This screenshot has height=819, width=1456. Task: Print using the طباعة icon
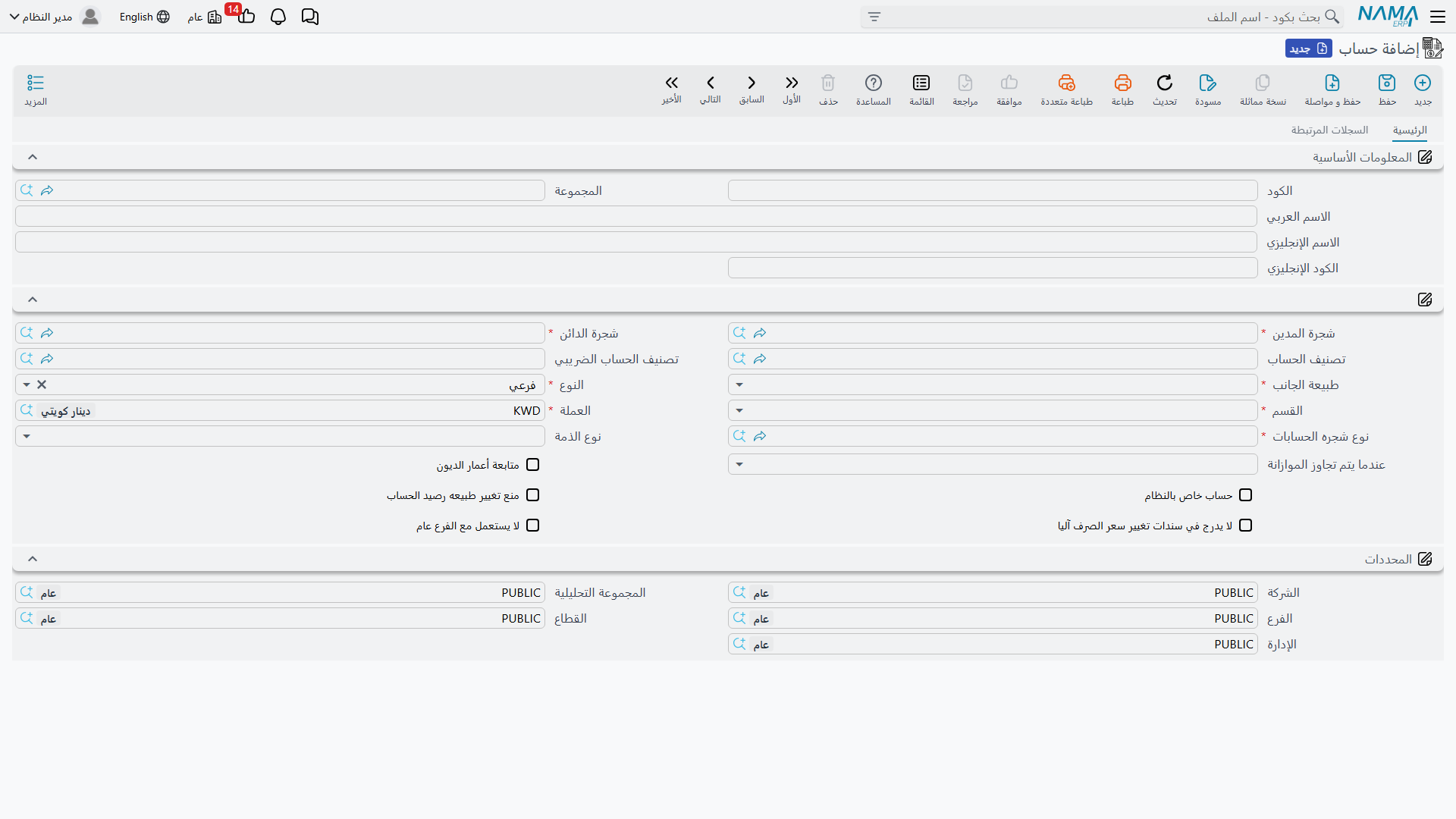(x=1123, y=83)
